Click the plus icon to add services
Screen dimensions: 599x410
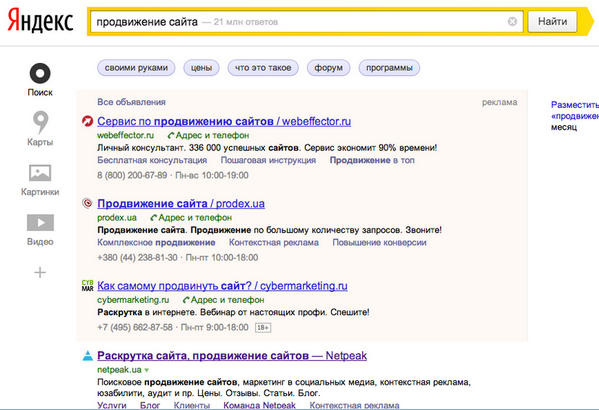click(x=40, y=272)
